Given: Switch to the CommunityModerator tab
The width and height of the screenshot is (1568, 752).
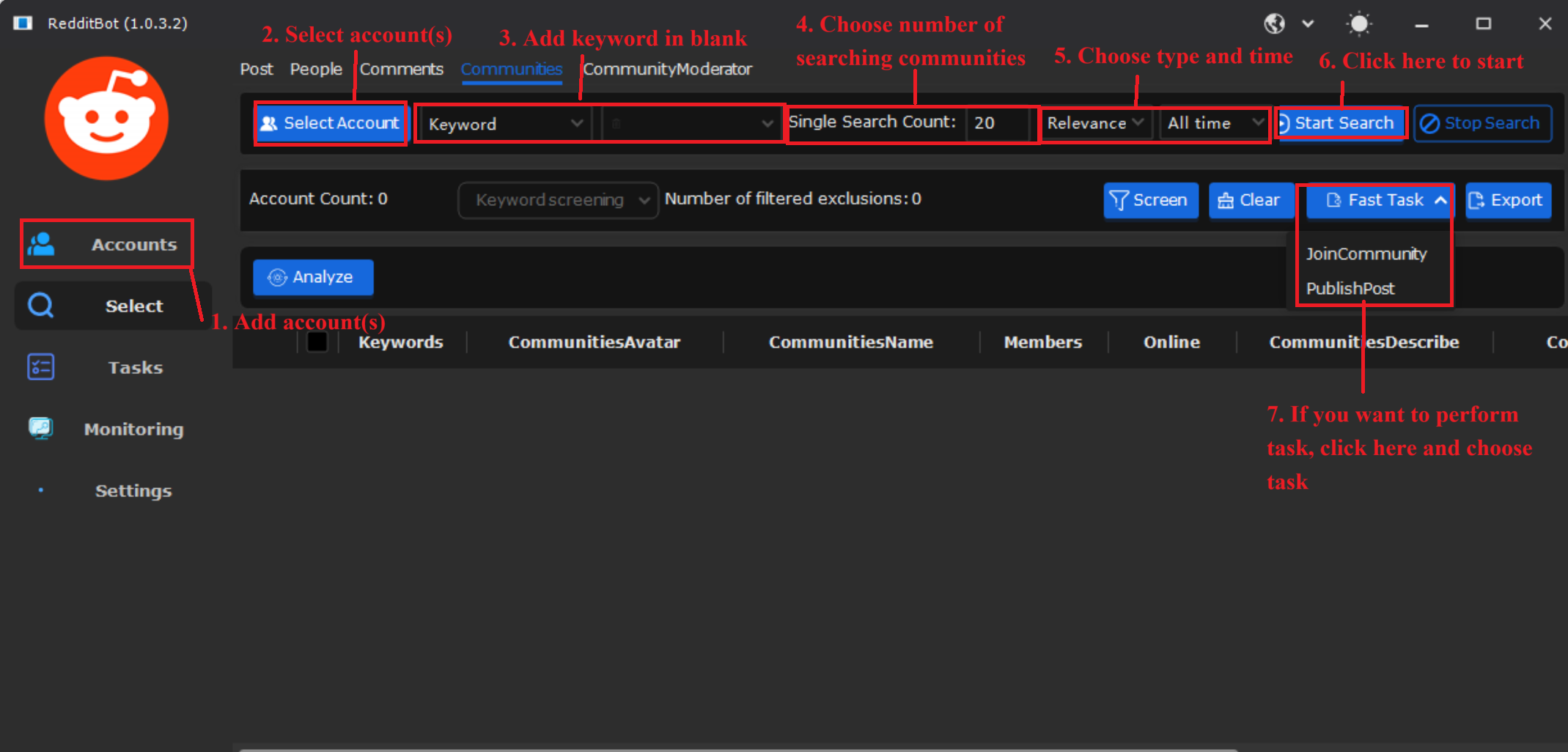Looking at the screenshot, I should 667,69.
